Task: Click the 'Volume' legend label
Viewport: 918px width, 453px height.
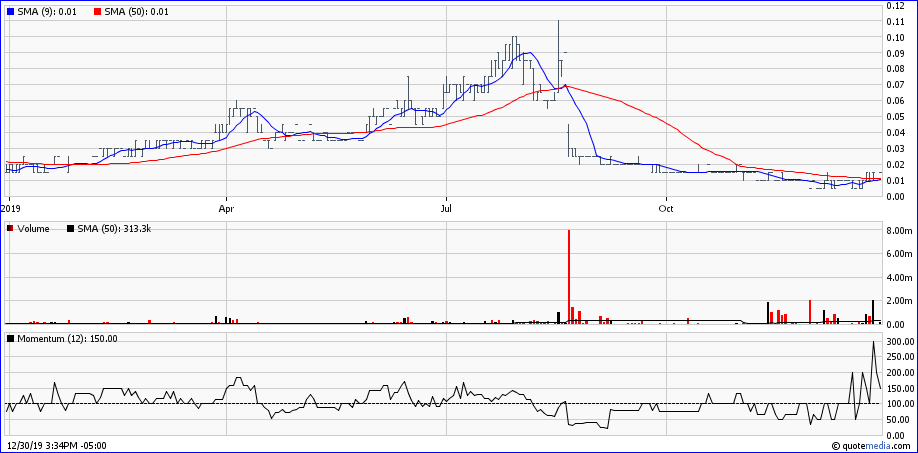Action: [x=34, y=229]
